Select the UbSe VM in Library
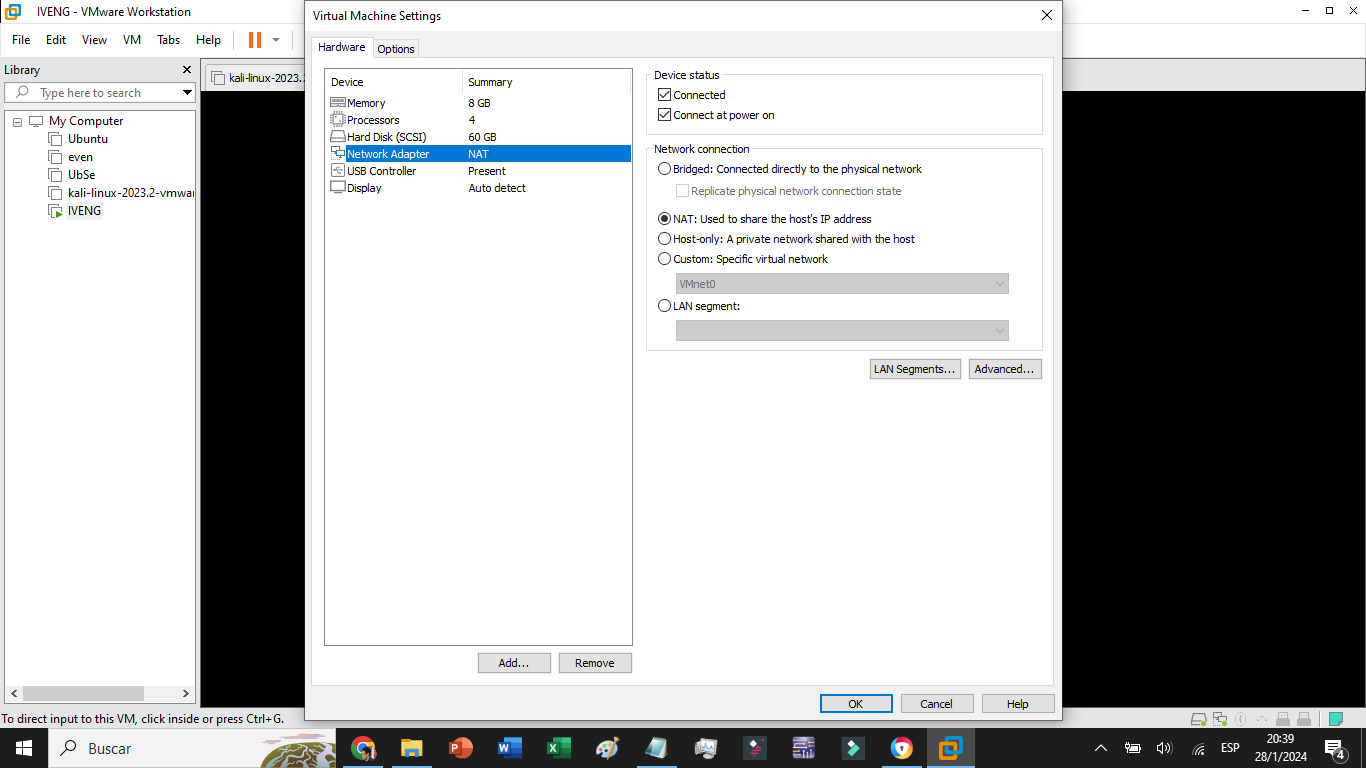The width and height of the screenshot is (1366, 768). coord(82,175)
